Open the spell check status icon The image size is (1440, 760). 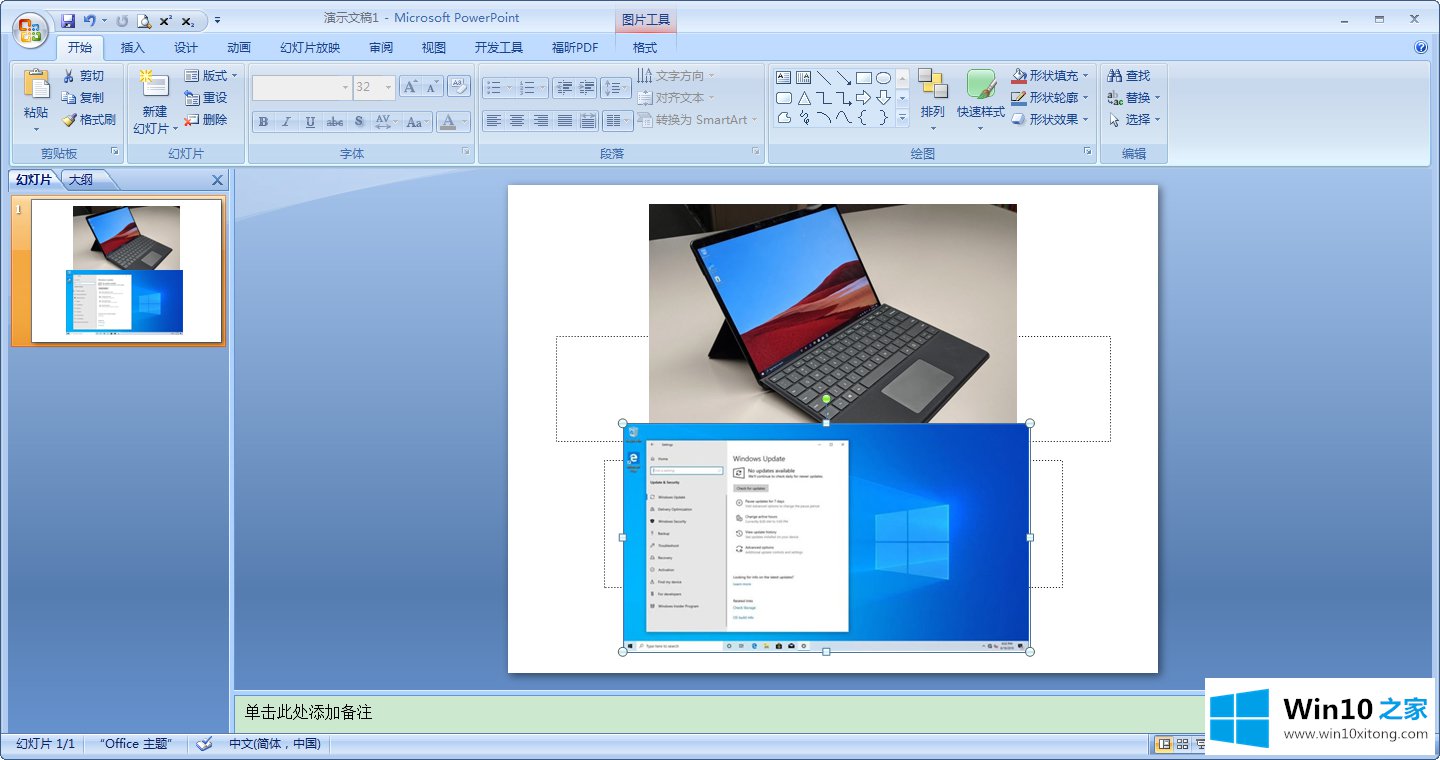pyautogui.click(x=205, y=744)
